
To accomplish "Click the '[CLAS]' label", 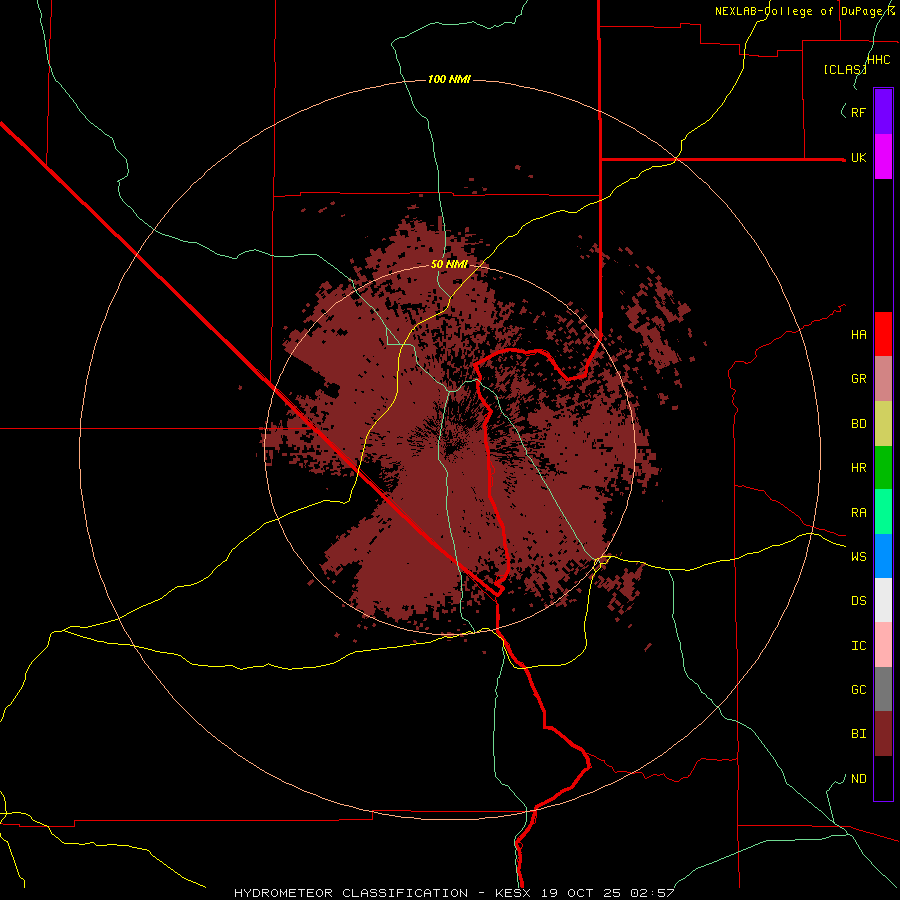I will pos(845,70).
